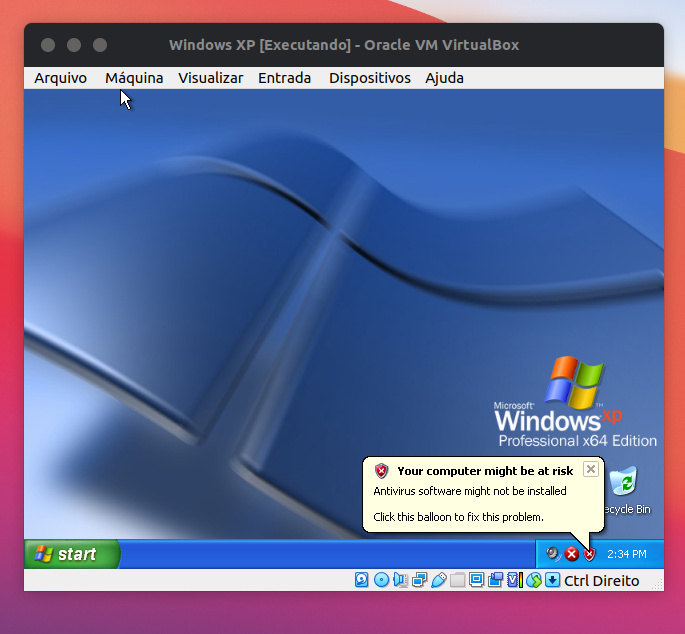Click the mouse integration status icon
This screenshot has height=634, width=685.
tap(534, 580)
